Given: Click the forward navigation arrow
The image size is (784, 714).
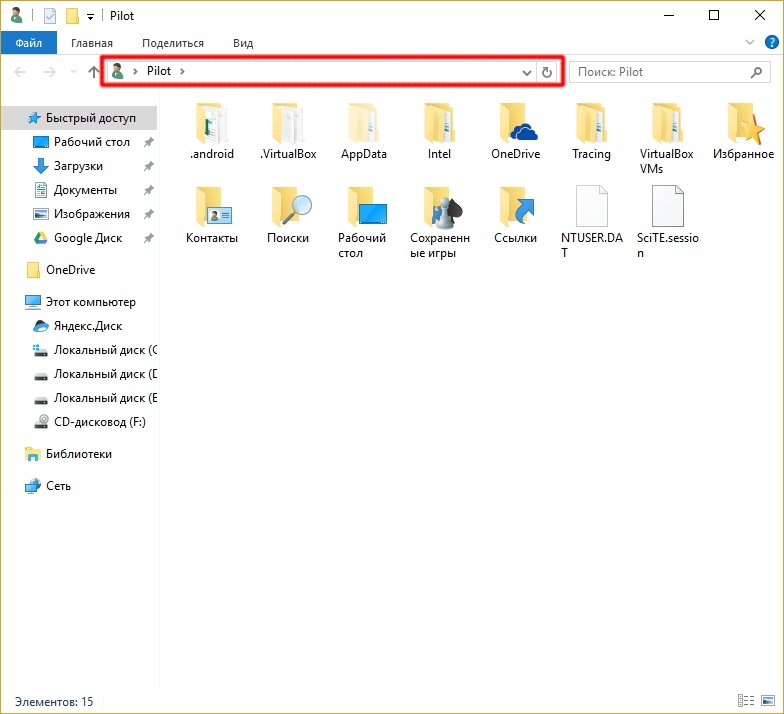Looking at the screenshot, I should 50,72.
